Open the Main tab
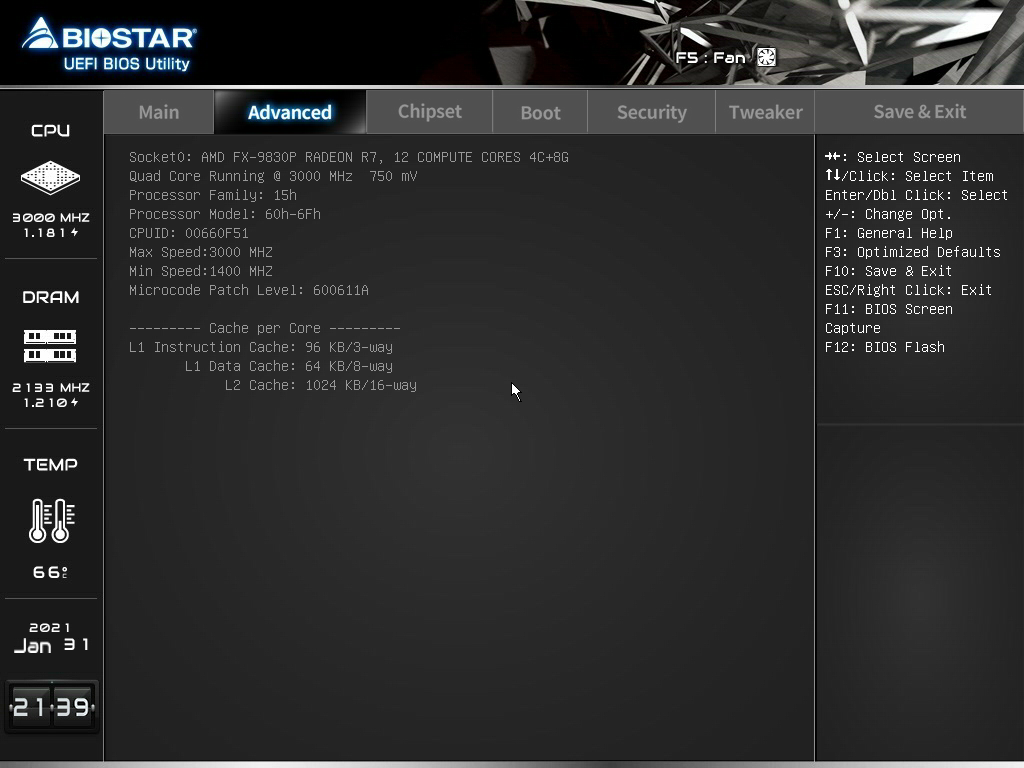 pos(159,112)
